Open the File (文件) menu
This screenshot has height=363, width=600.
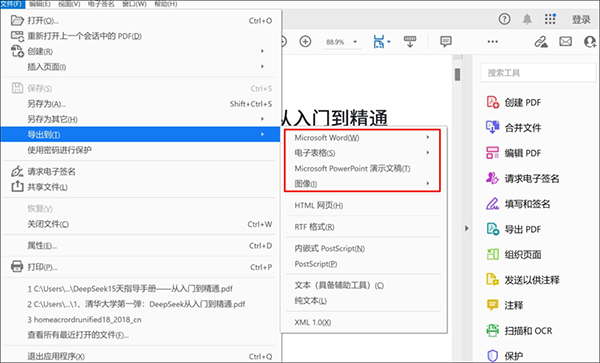12,4
